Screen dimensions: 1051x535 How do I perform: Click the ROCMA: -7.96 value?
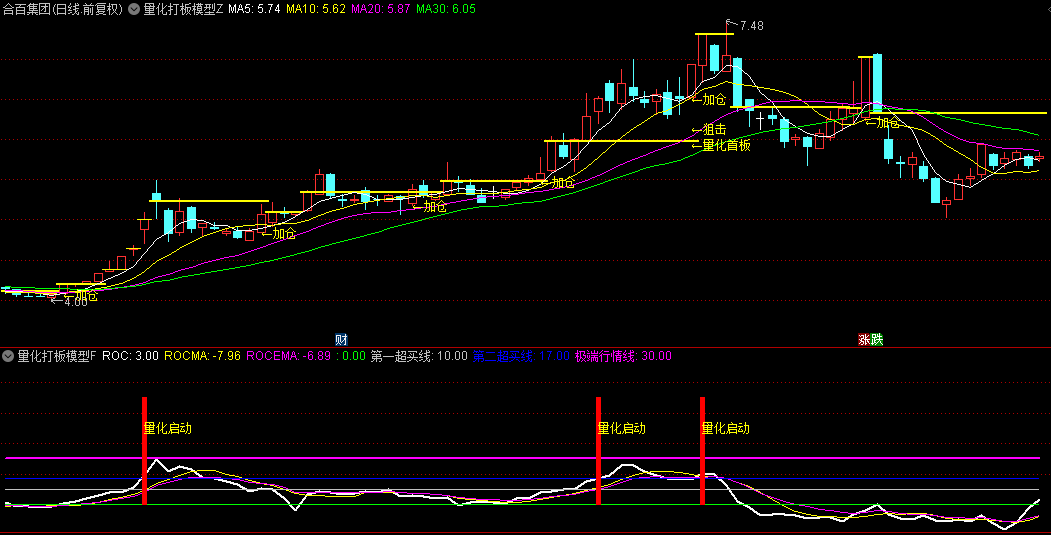202,356
